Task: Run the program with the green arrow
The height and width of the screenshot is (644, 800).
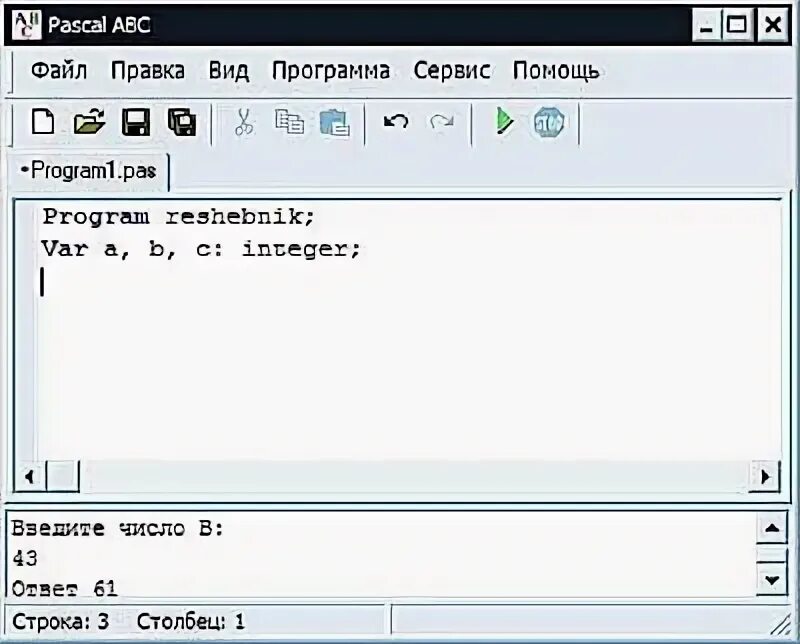Action: [504, 121]
